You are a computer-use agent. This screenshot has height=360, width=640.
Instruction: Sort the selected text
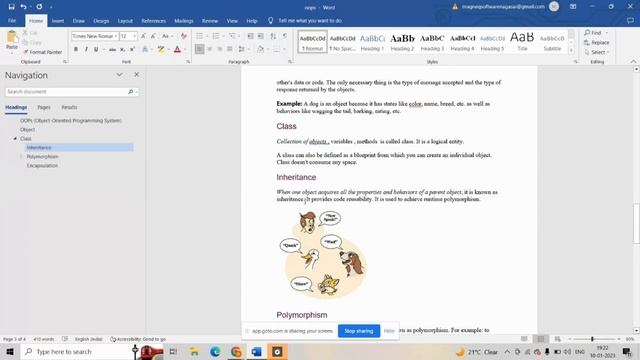pos(273,36)
